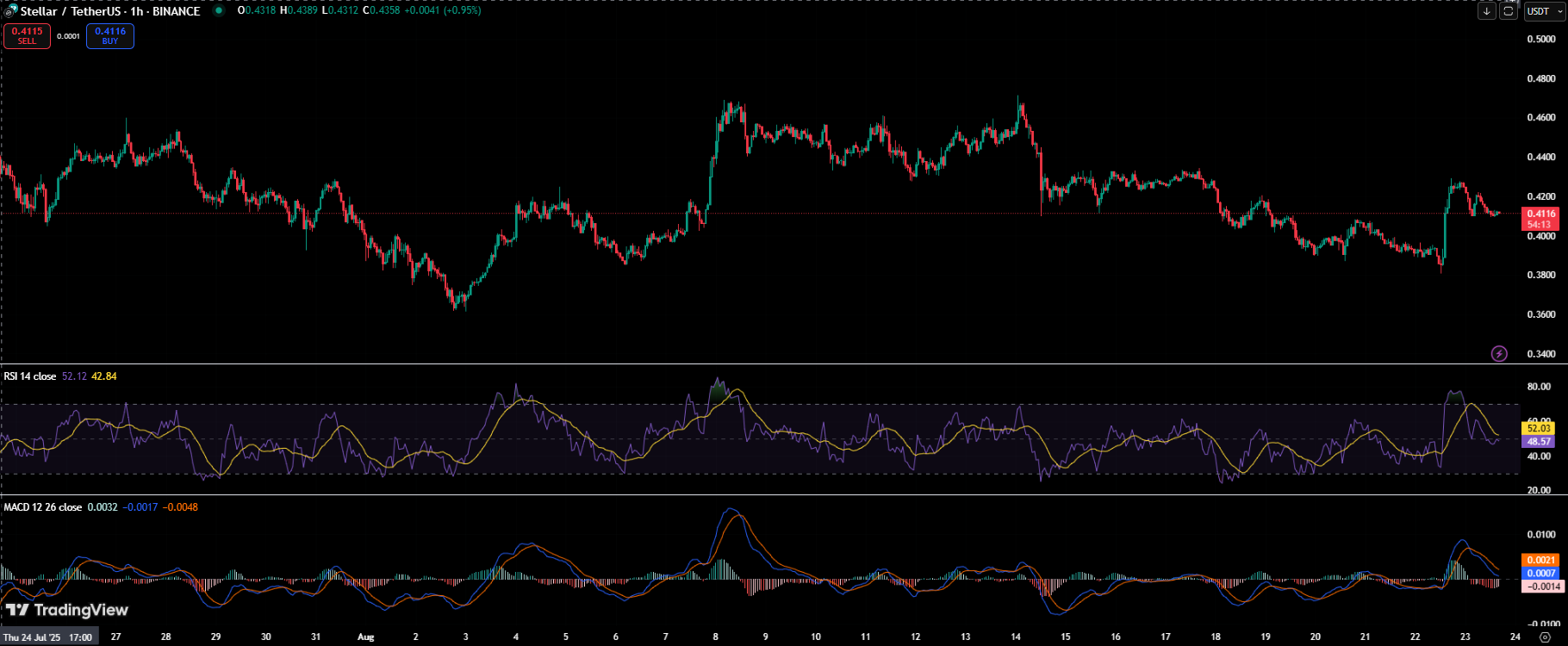Click the Aug marker on the time axis

click(x=366, y=637)
